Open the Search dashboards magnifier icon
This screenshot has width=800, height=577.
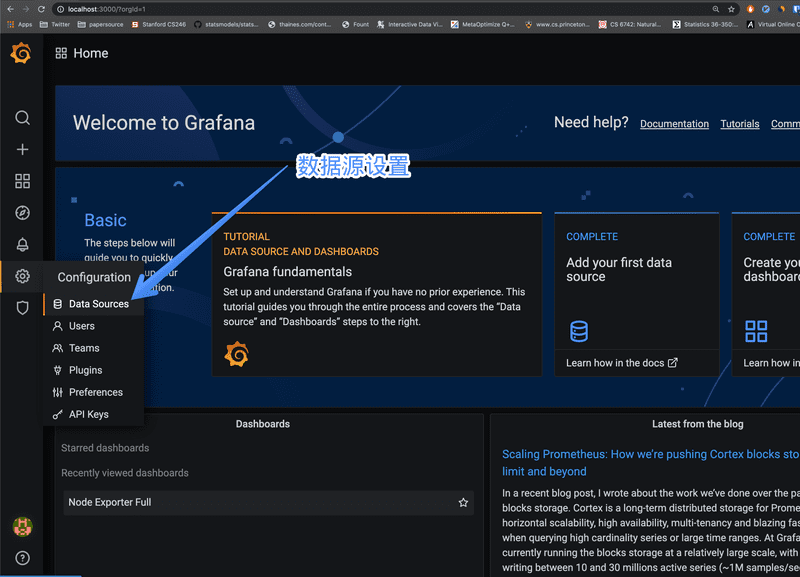tap(22, 117)
